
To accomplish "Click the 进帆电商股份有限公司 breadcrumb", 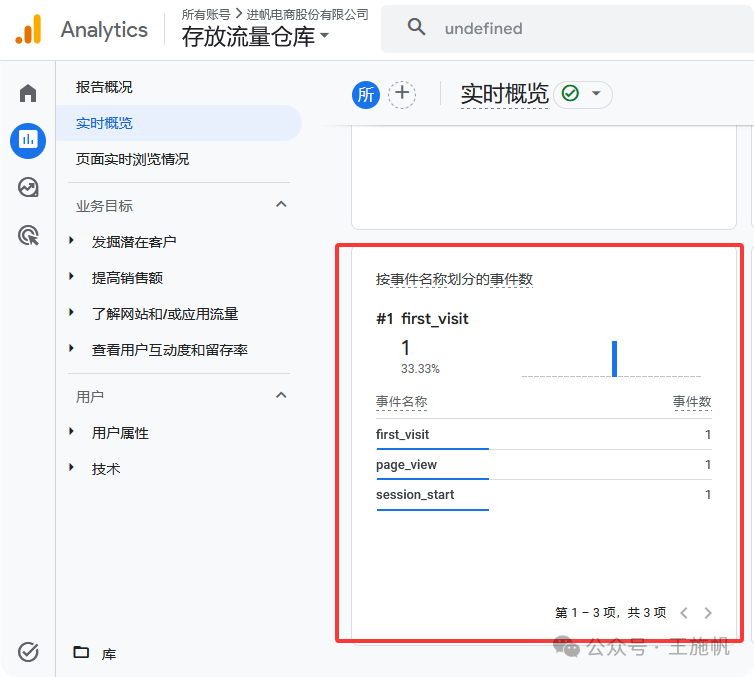I will pyautogui.click(x=307, y=14).
